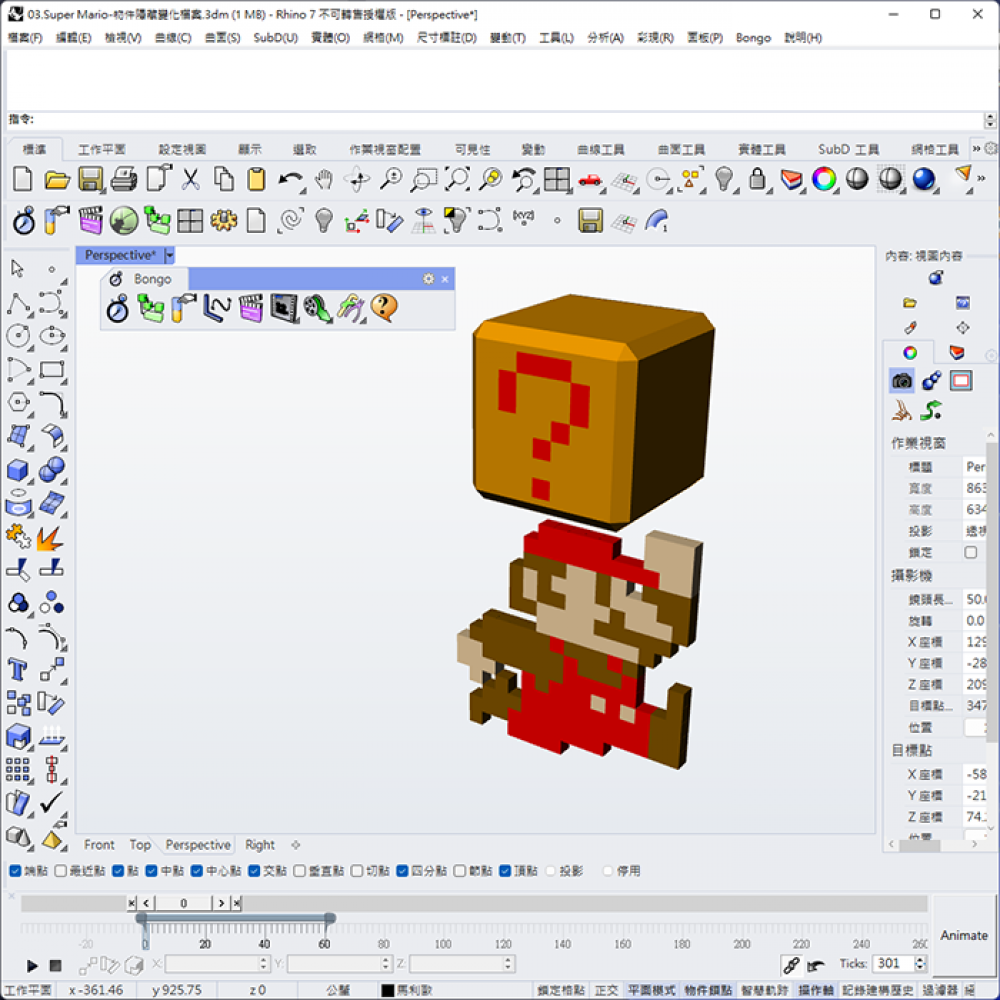Click the Save file icon in toolbar
The height and width of the screenshot is (1000, 1000).
[91, 180]
